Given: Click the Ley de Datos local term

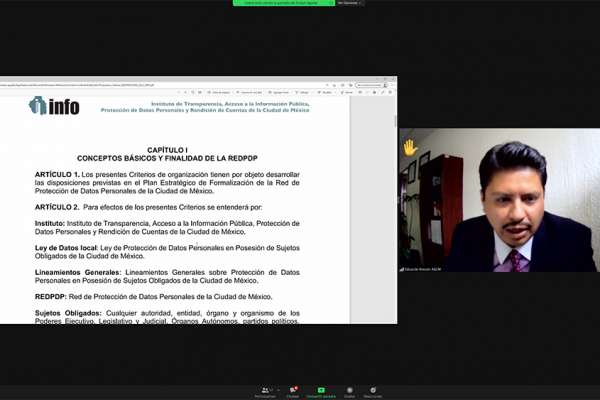Looking at the screenshot, I should tap(66, 248).
